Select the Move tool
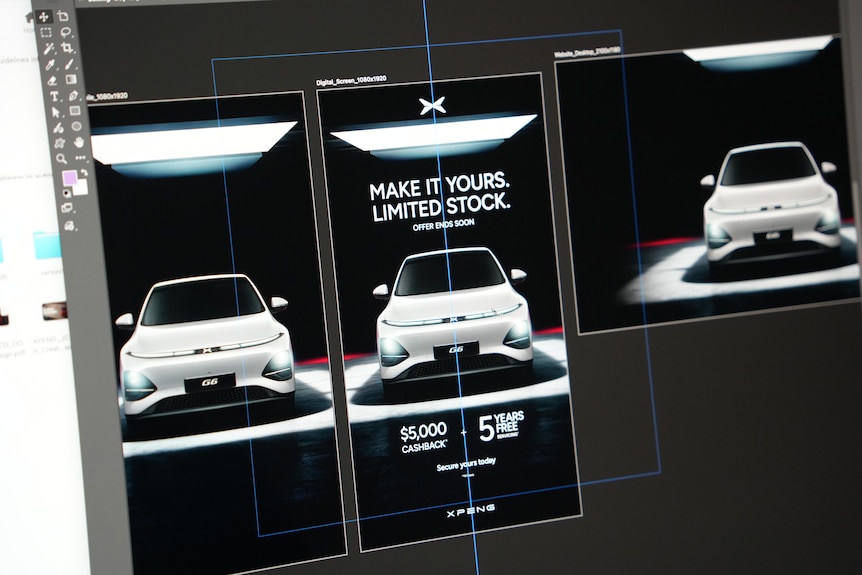This screenshot has height=575, width=862. pos(43,17)
